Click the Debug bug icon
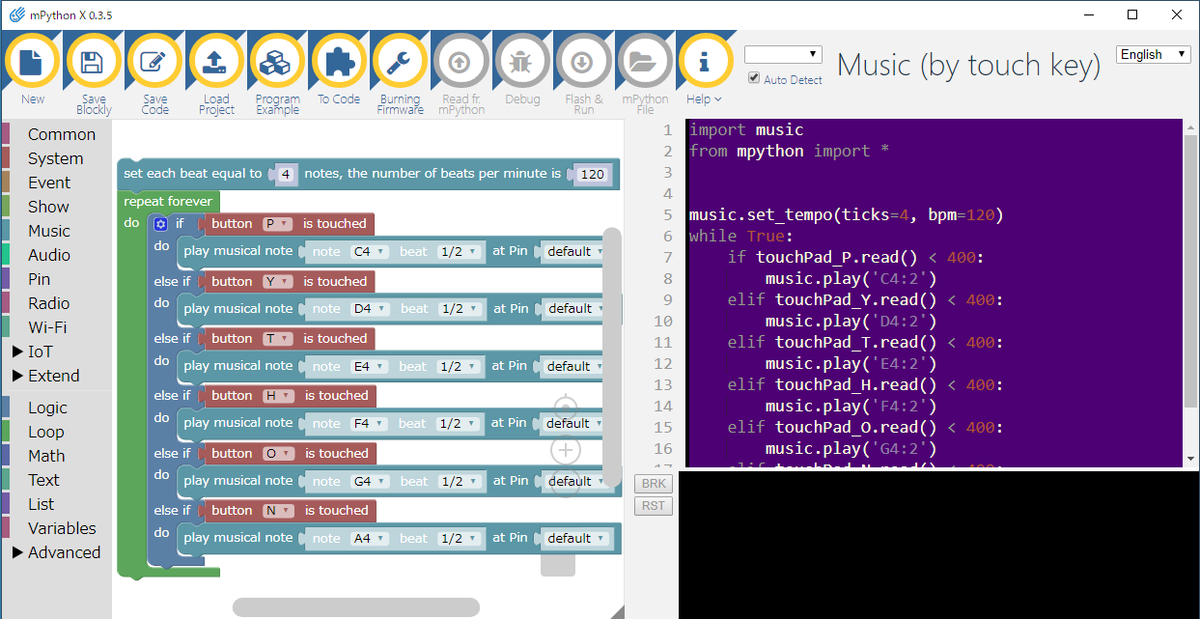The width and height of the screenshot is (1200, 619). click(x=522, y=62)
